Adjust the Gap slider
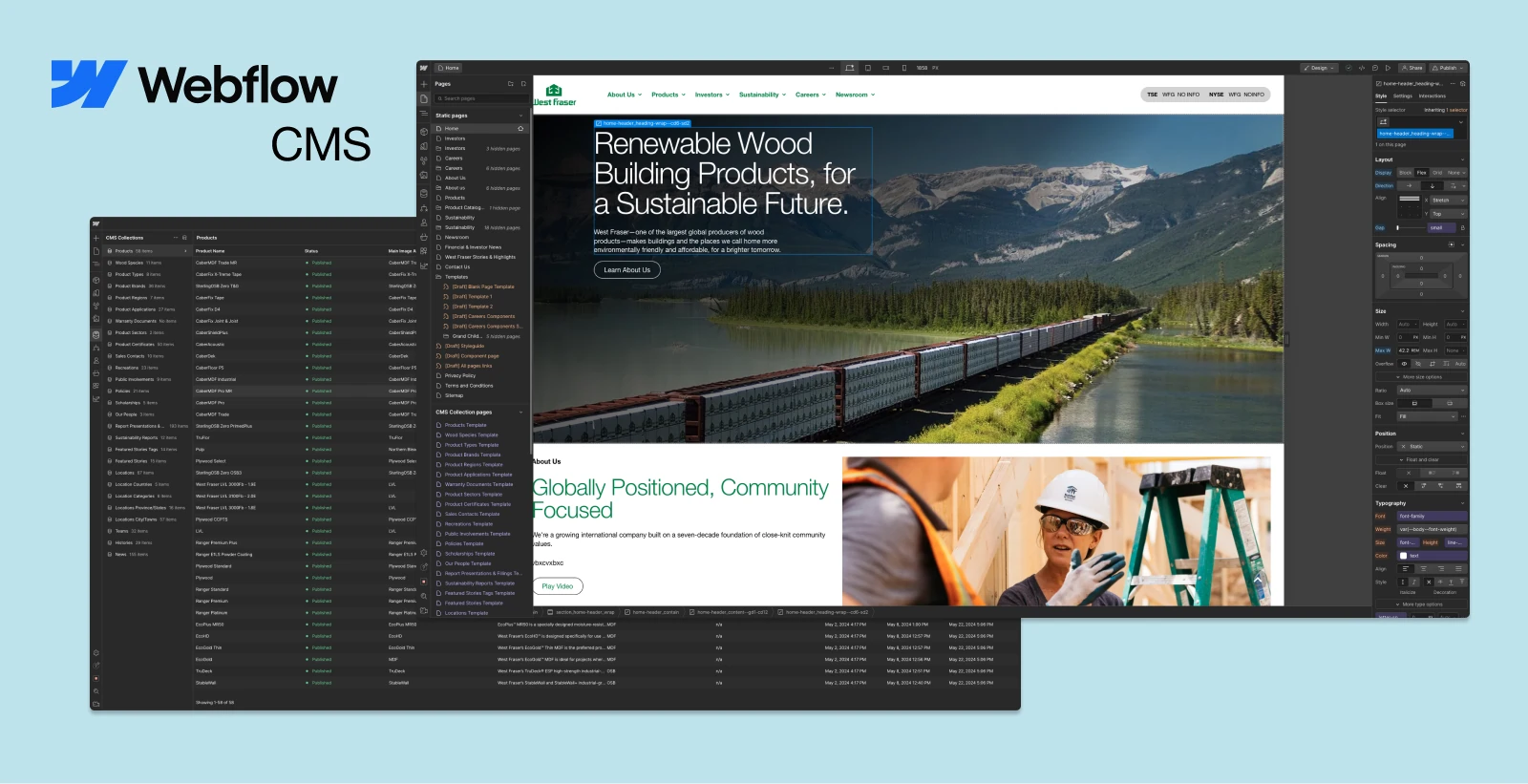Image resolution: width=1528 pixels, height=784 pixels. coord(1410,227)
